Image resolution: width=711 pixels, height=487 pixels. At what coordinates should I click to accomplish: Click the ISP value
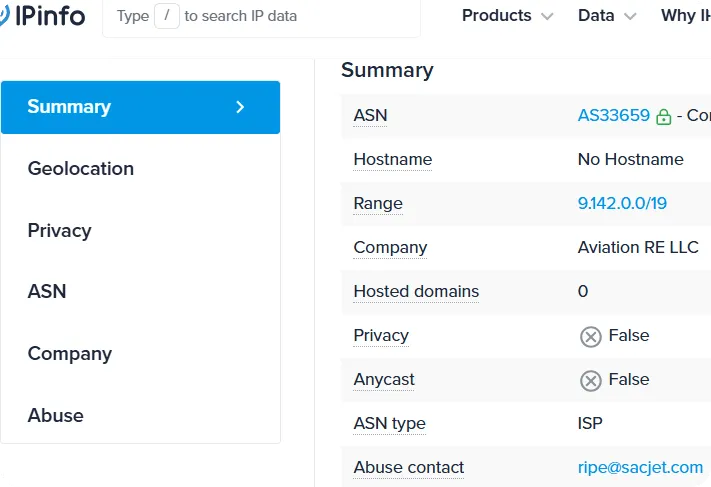590,423
